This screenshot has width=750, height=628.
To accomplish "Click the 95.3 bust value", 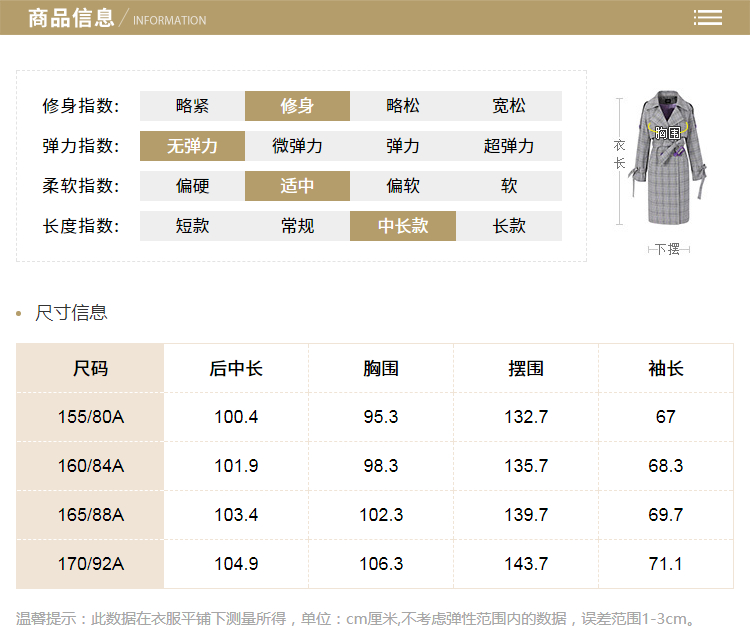I will click(381, 417).
